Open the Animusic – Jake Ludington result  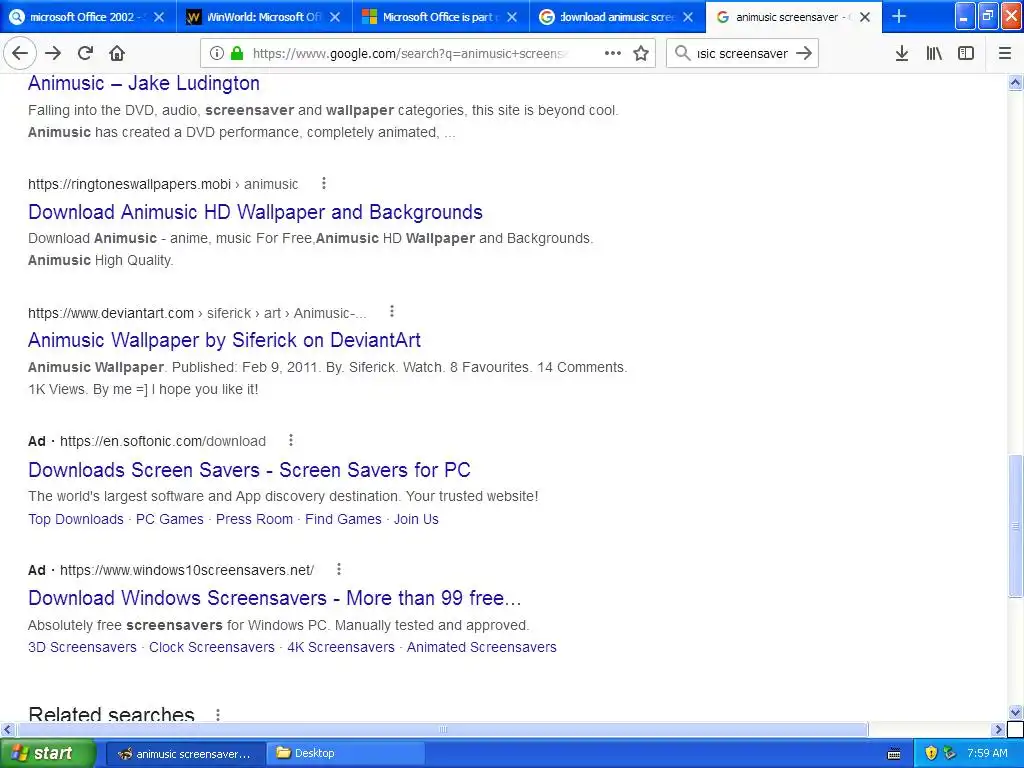(x=144, y=83)
